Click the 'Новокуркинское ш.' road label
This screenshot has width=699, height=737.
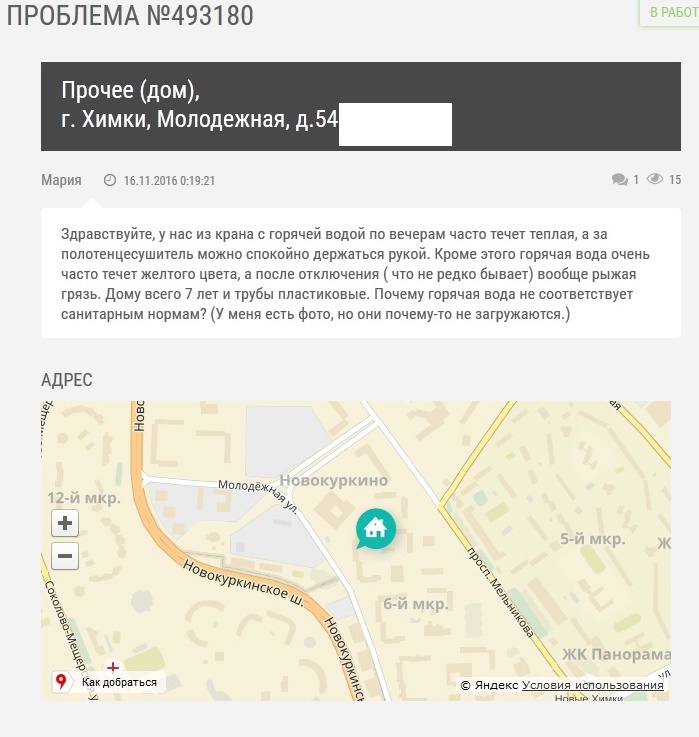tap(243, 583)
